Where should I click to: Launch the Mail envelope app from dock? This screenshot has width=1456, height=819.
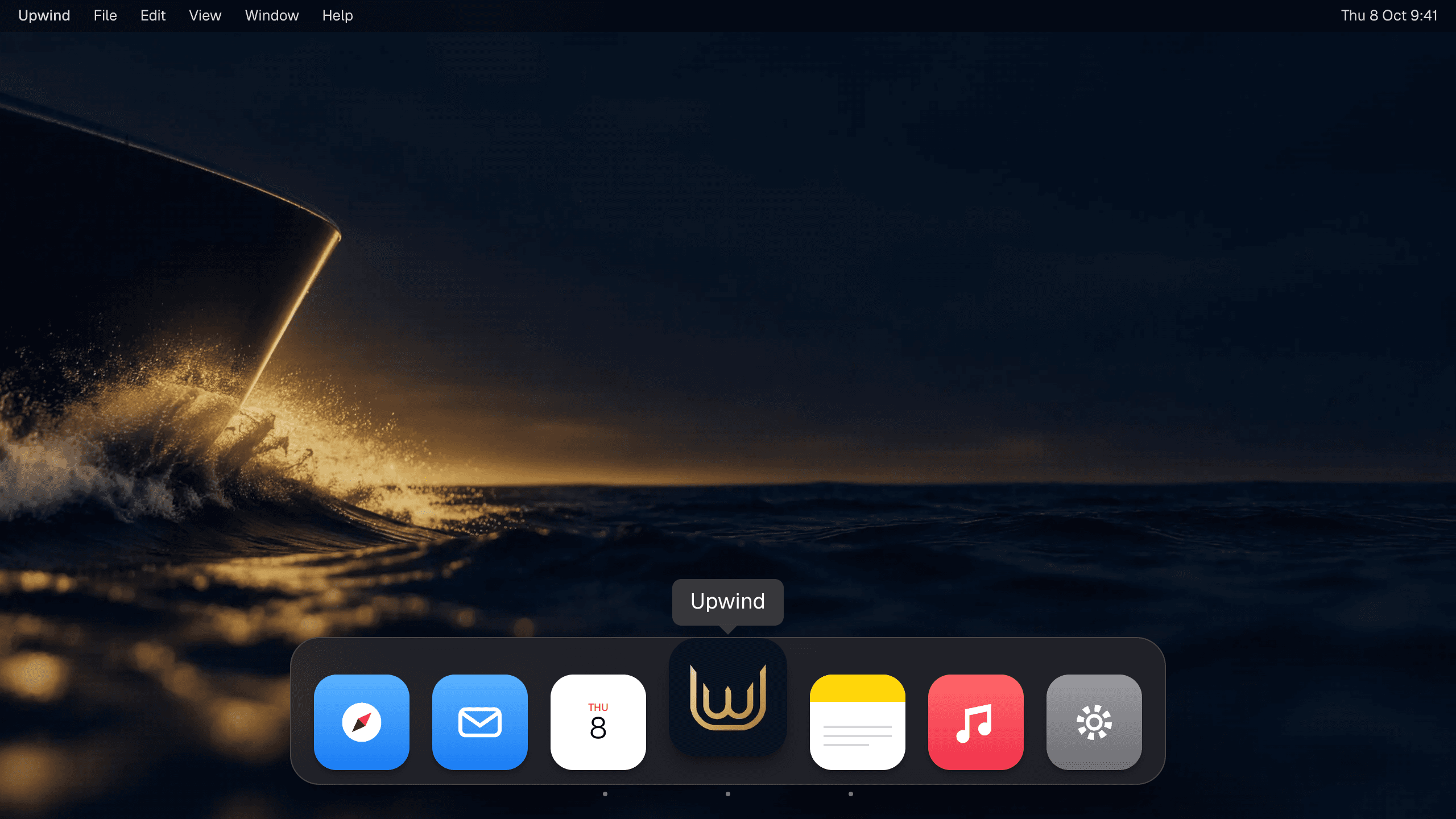(480, 722)
